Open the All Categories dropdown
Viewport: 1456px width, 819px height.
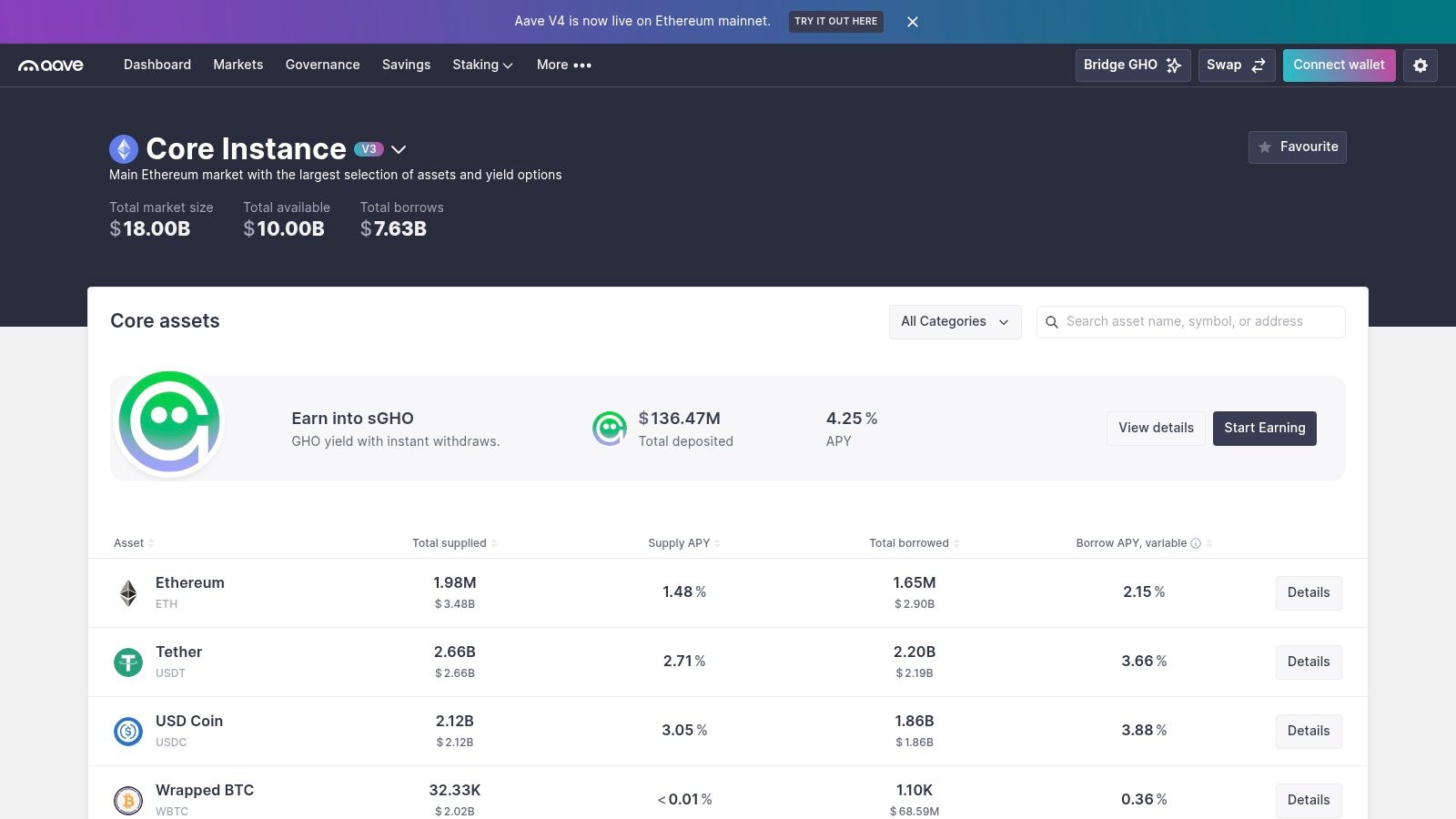tap(955, 322)
